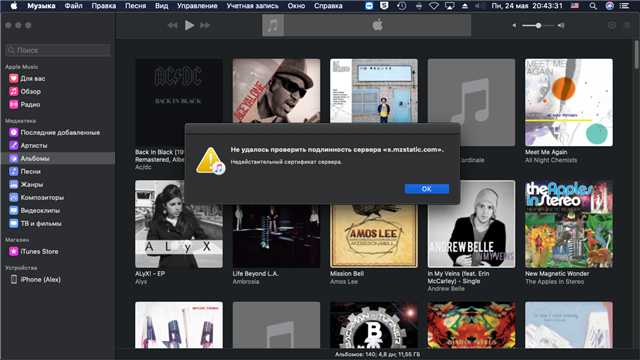The width and height of the screenshot is (640, 360).
Task: Skip back to previous track
Action: pos(172,25)
